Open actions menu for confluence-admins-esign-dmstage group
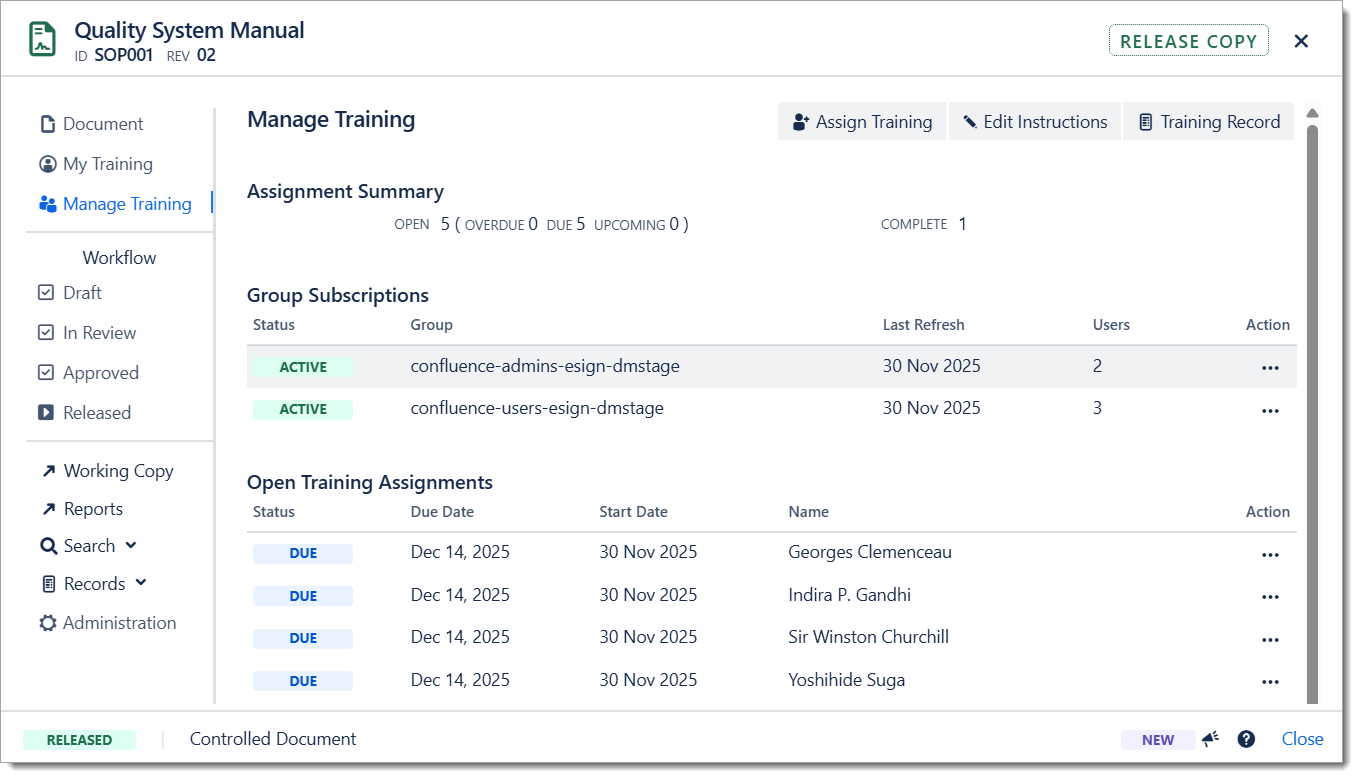This screenshot has height=778, width=1358. (x=1270, y=367)
